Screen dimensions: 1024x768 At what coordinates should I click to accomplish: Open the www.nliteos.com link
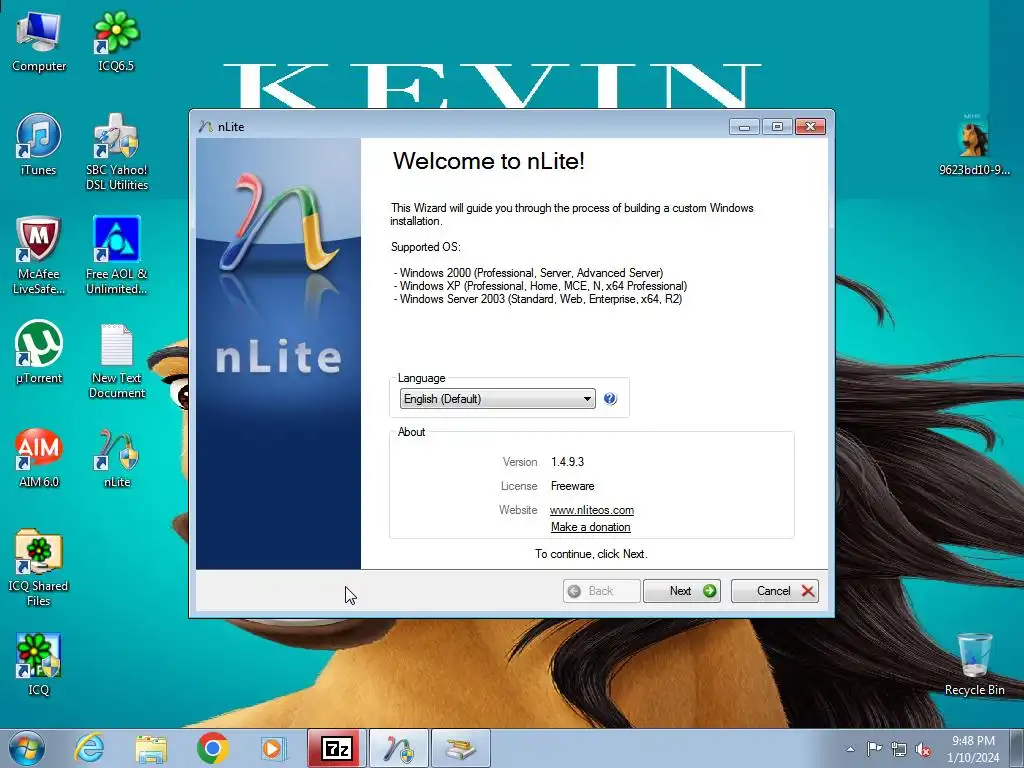point(592,510)
